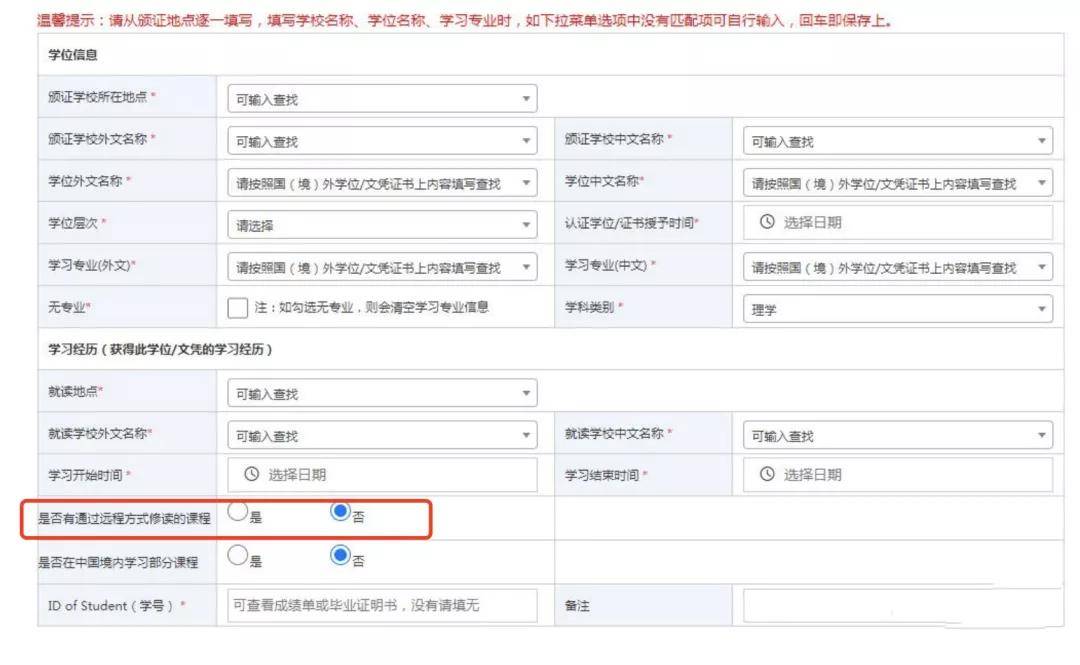Image resolution: width=1080 pixels, height=665 pixels.
Task: Click the ID of Student 学号 input field
Action: (x=382, y=606)
